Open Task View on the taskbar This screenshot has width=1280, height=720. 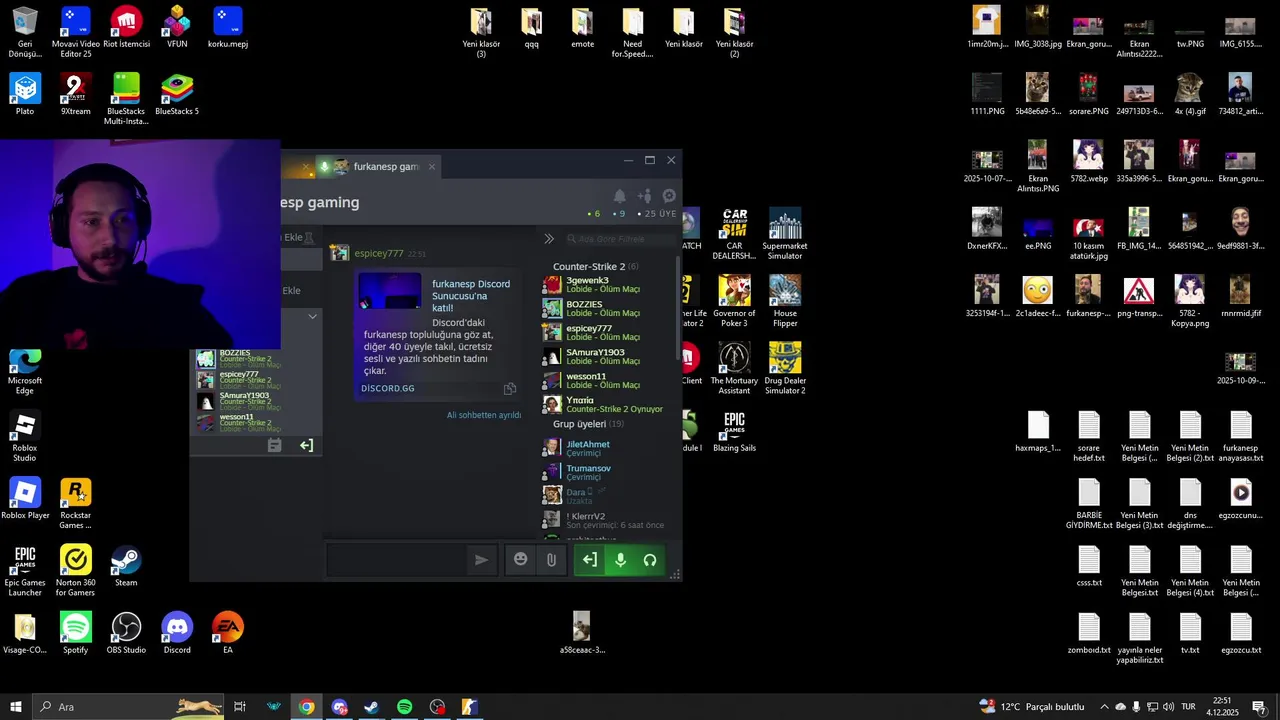pyautogui.click(x=240, y=707)
